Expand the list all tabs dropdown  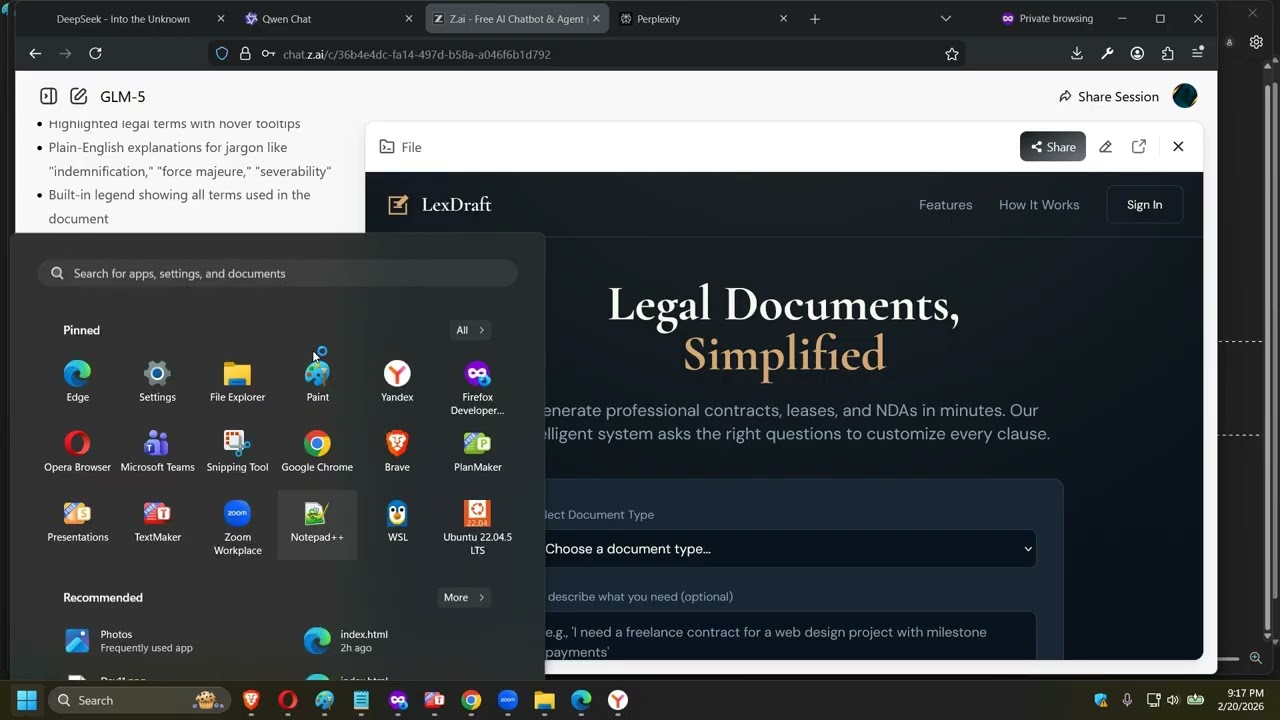[946, 19]
